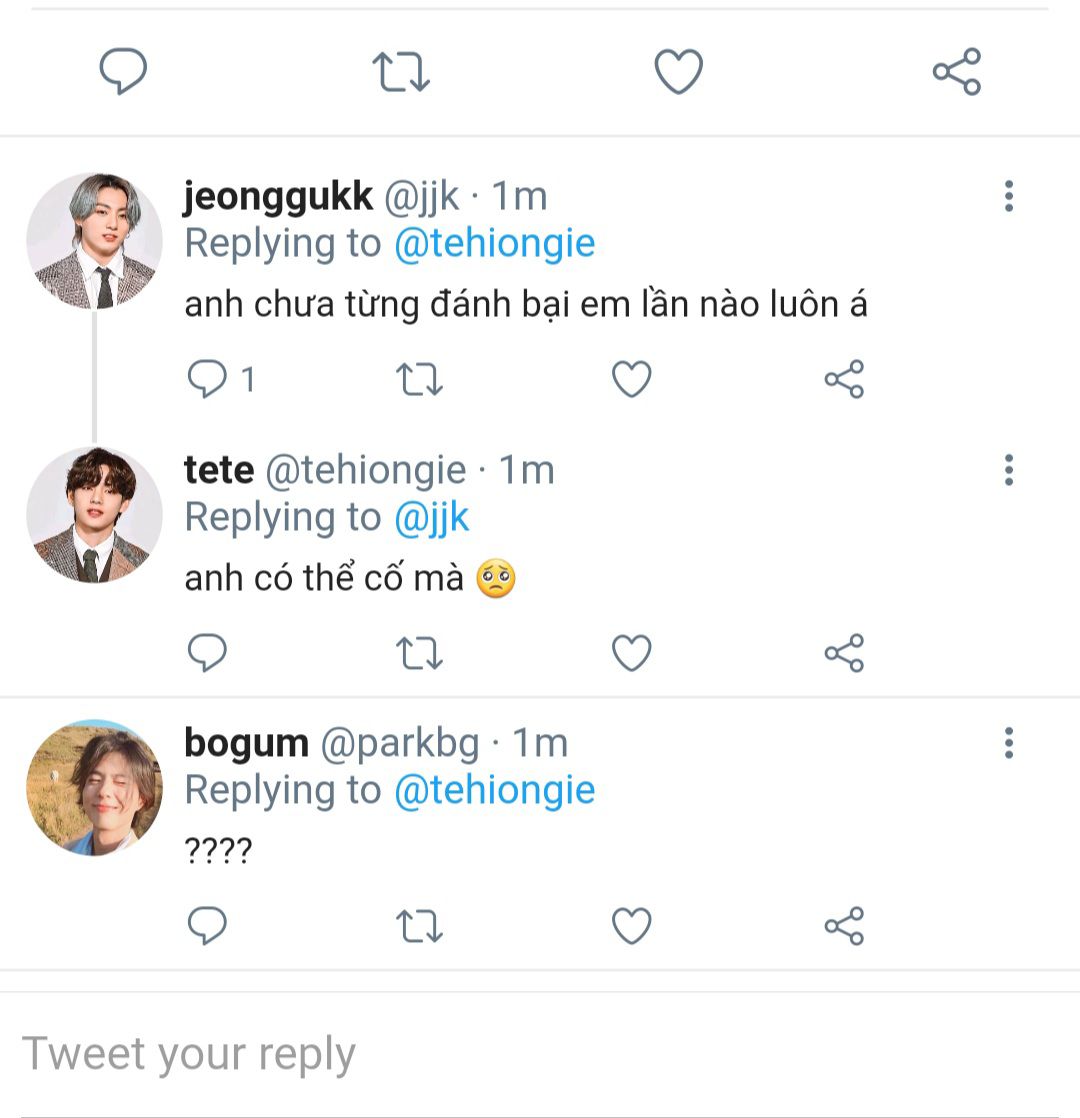Open @tehiongie link in jeonggukk's reply
1080x1118 pixels.
click(494, 244)
